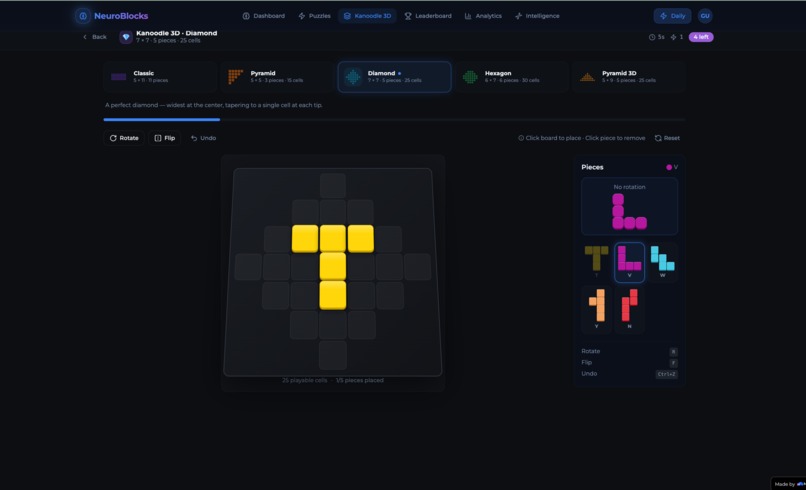The image size is (806, 490).
Task: Go Back to the previous page
Action: click(x=95, y=37)
